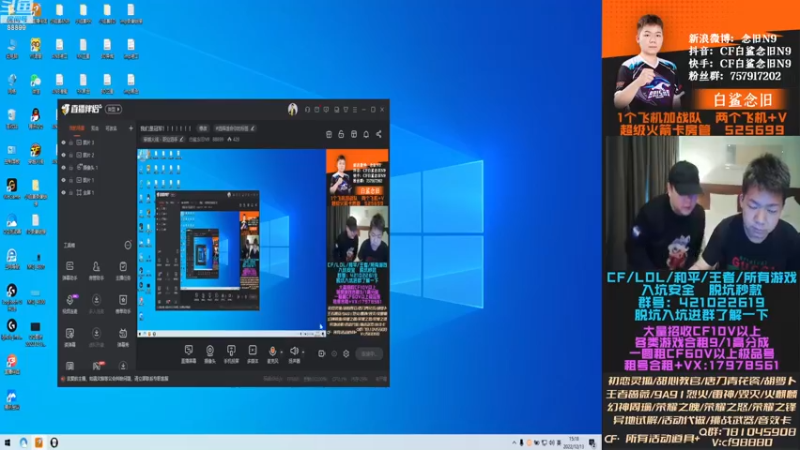Viewport: 800px width, 450px height.
Task: Lock the 摄像头 1 layer
Action: click(x=71, y=168)
